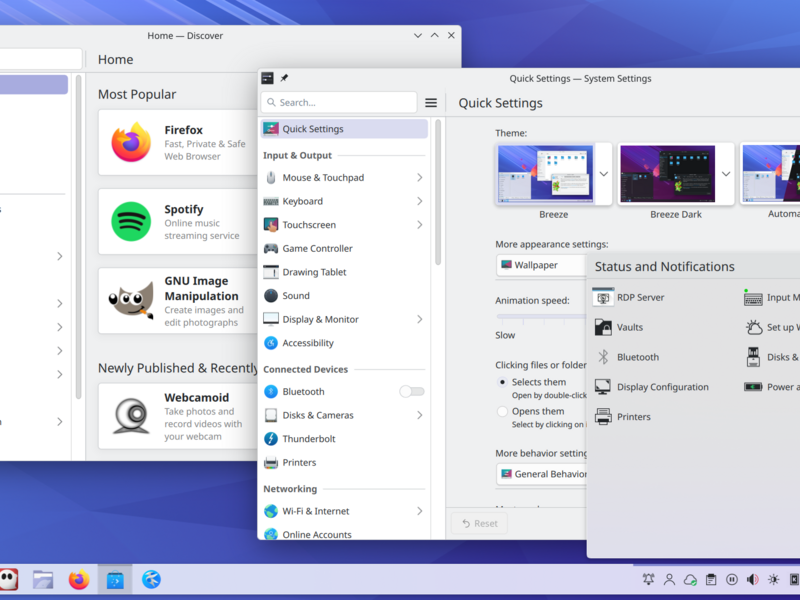Open the Webcamoid app card
This screenshot has height=600, width=800.
pyautogui.click(x=178, y=416)
